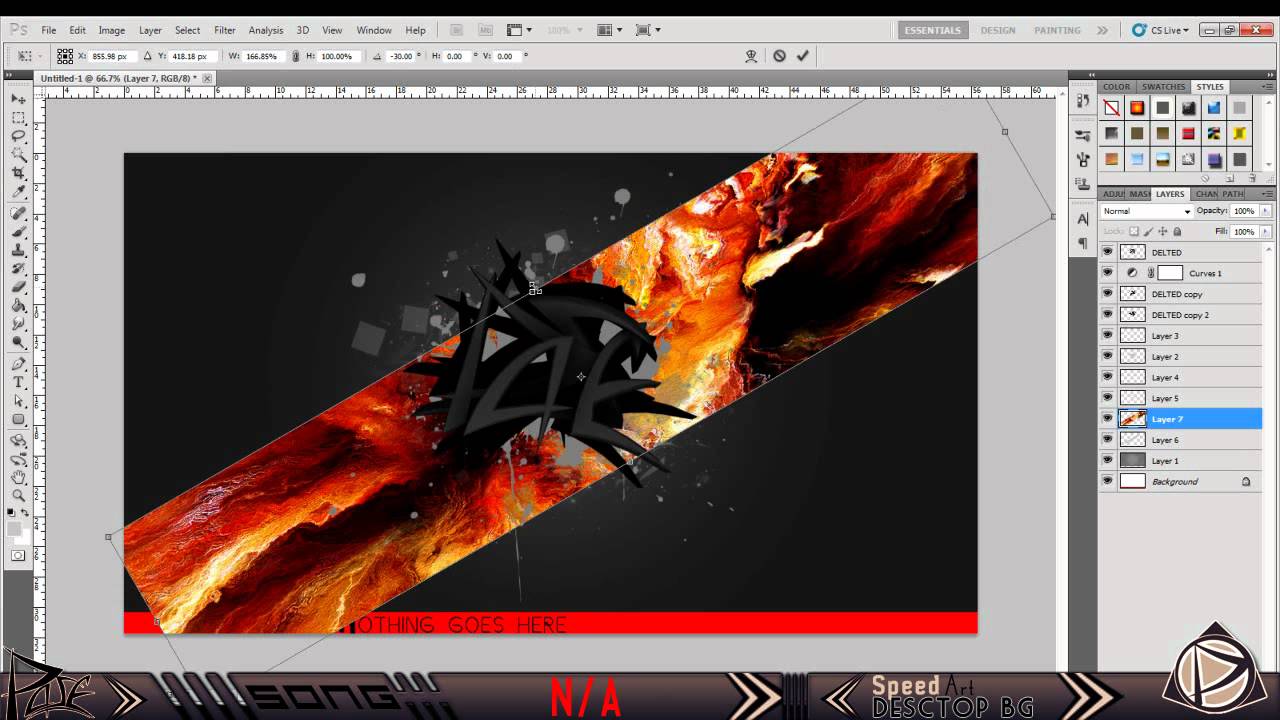This screenshot has width=1280, height=720.
Task: Switch to the Paths tab
Action: click(x=1233, y=194)
